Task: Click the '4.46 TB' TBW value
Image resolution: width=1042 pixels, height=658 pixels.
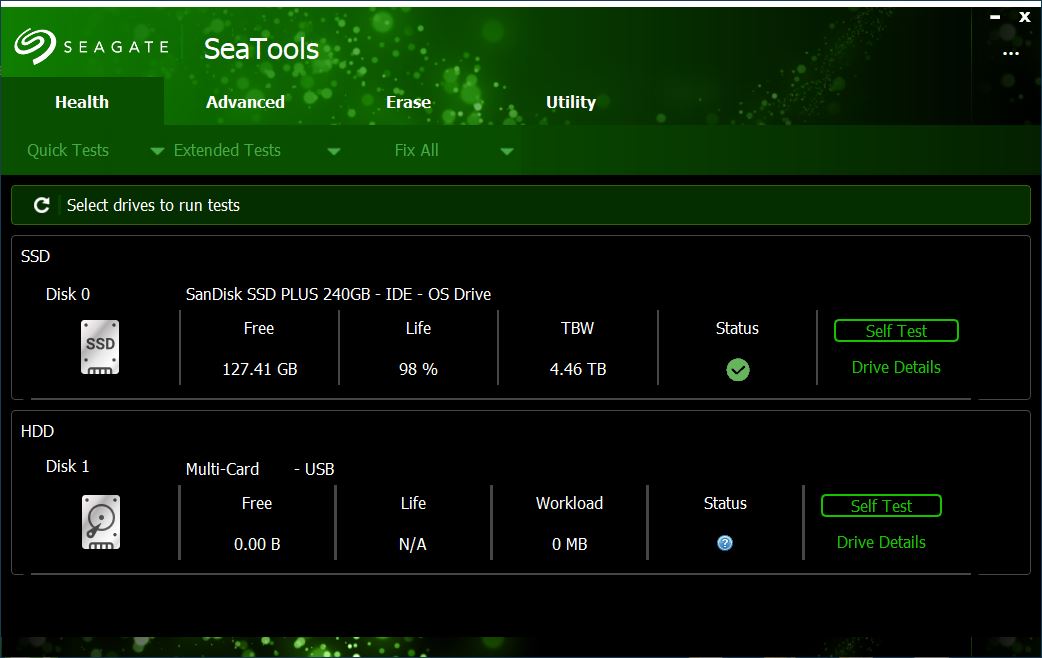Action: coord(577,369)
